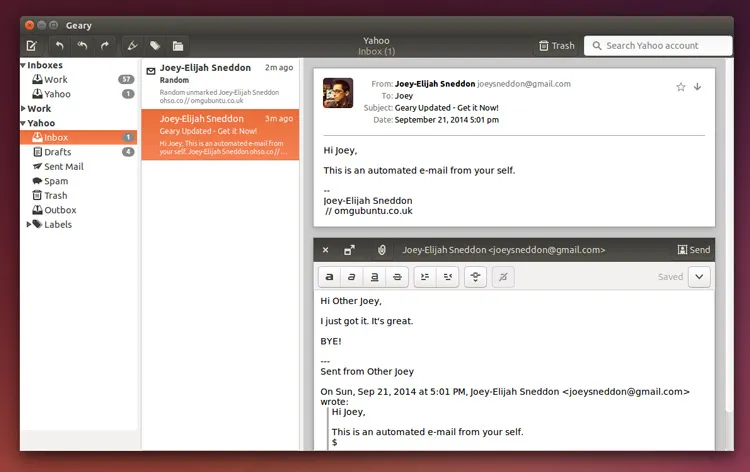Click the forward arrow in the toolbar
This screenshot has height=472, width=750.
(105, 46)
